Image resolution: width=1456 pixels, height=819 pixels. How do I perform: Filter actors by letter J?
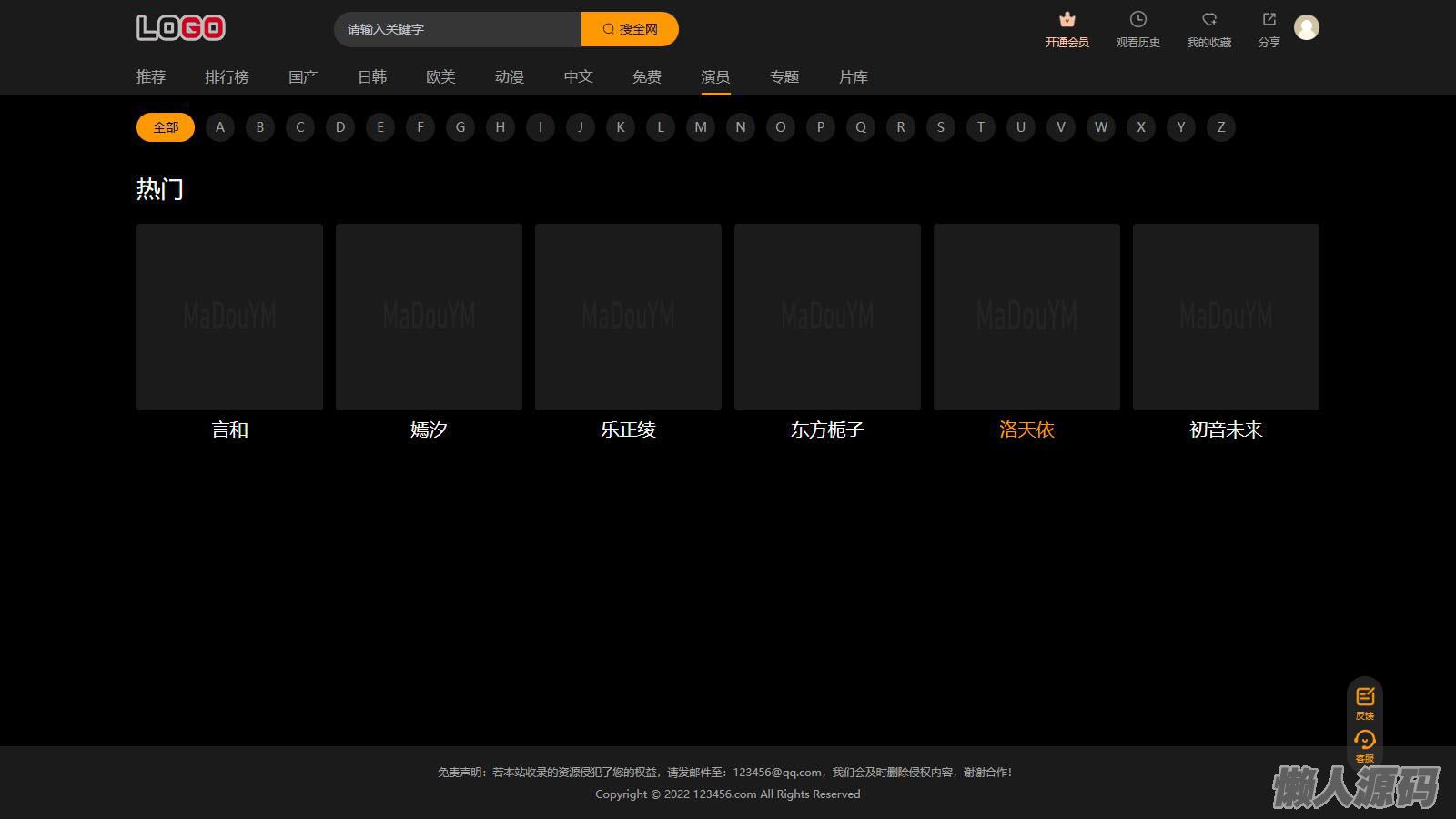(581, 127)
